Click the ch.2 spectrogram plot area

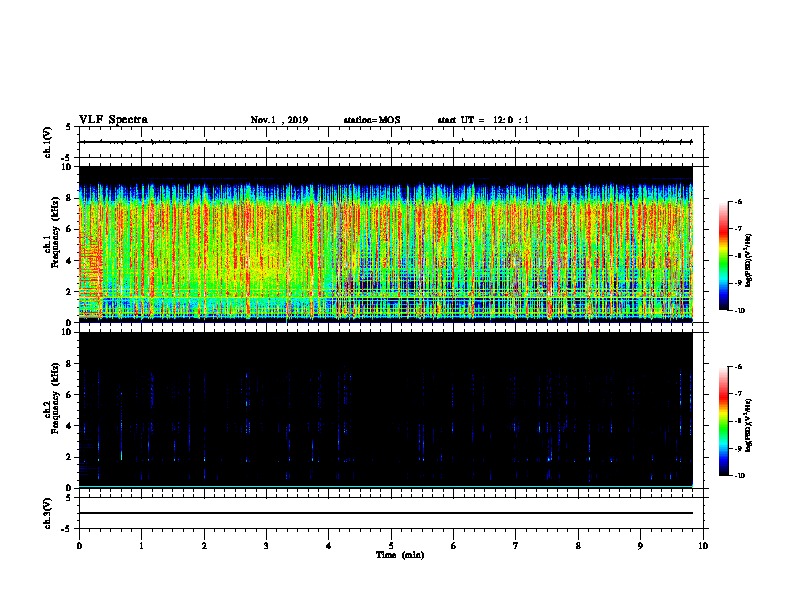click(386, 410)
